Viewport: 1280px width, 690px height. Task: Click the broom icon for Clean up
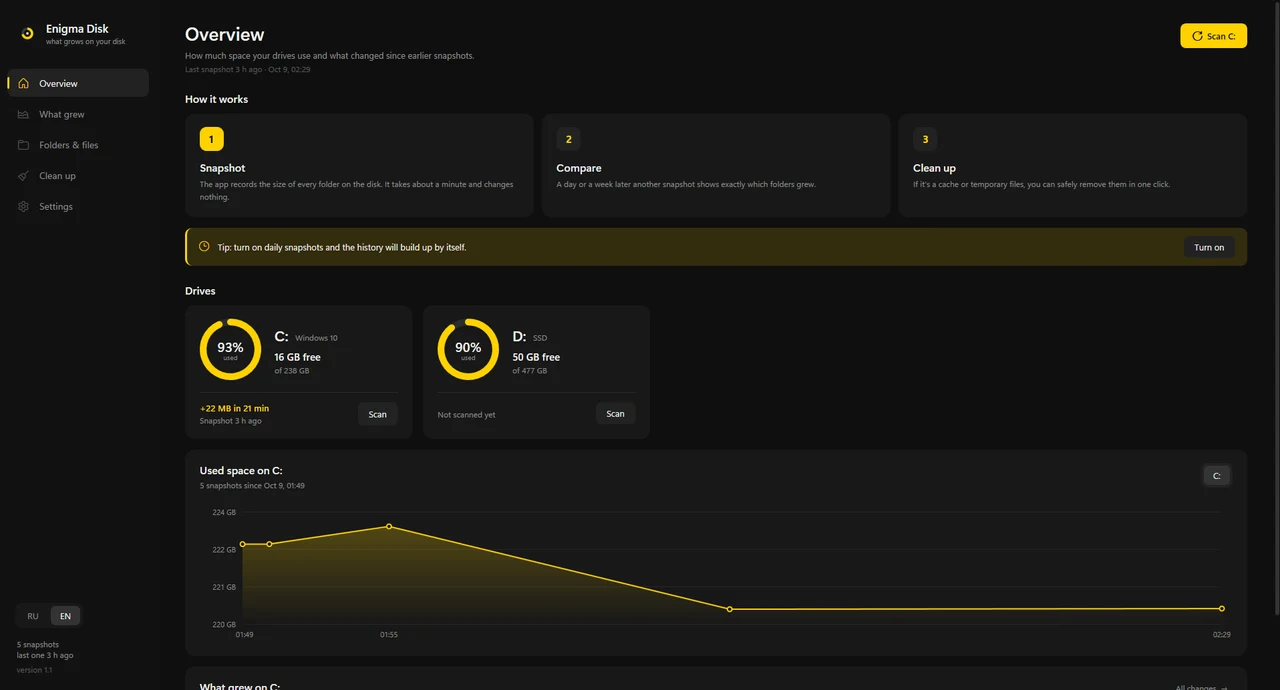pyautogui.click(x=23, y=176)
